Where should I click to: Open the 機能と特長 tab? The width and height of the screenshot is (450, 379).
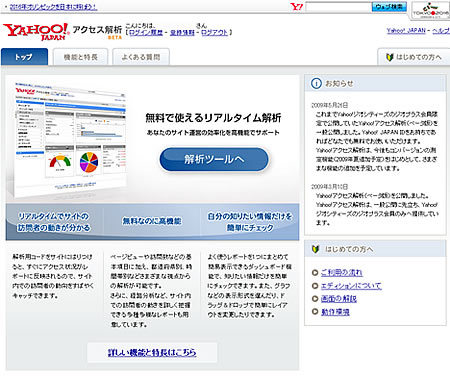(x=81, y=57)
